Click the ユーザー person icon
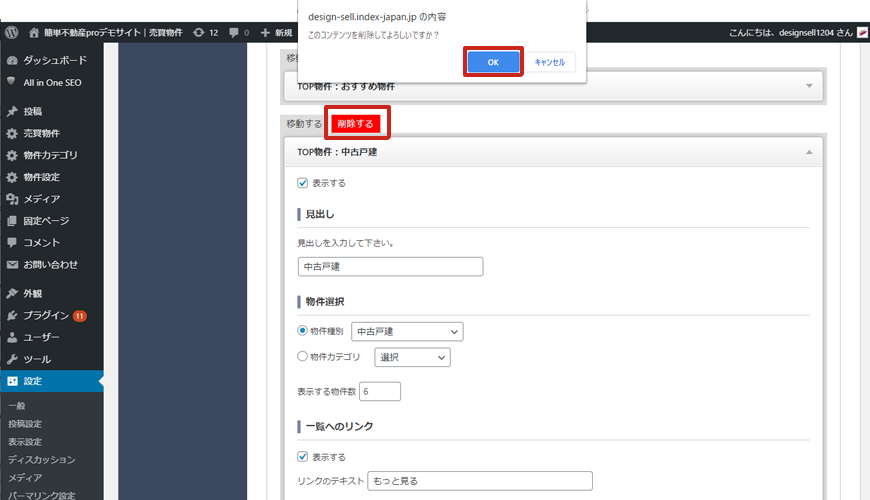The image size is (870, 500). pyautogui.click(x=12, y=337)
